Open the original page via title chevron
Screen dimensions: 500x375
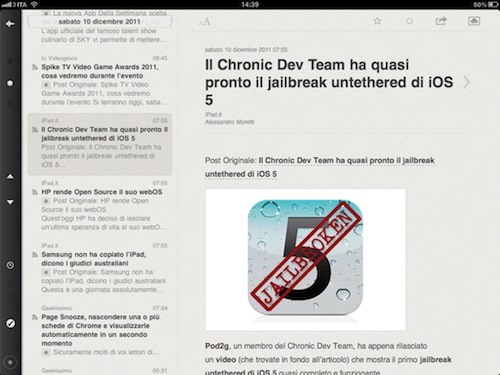(x=467, y=82)
